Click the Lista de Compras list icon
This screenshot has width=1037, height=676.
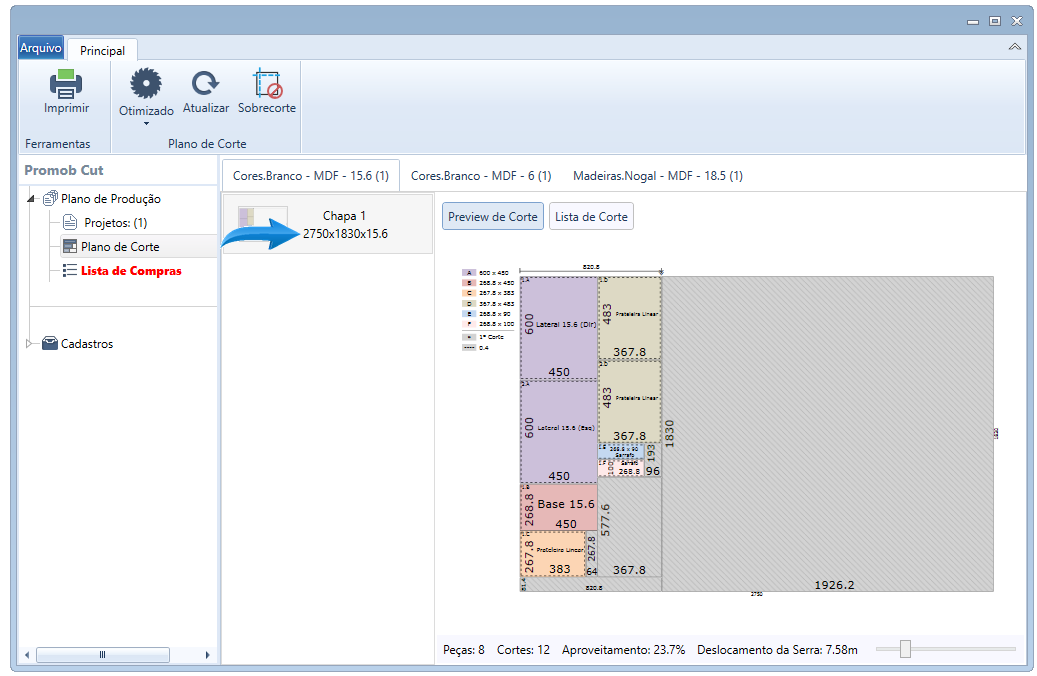(x=69, y=271)
